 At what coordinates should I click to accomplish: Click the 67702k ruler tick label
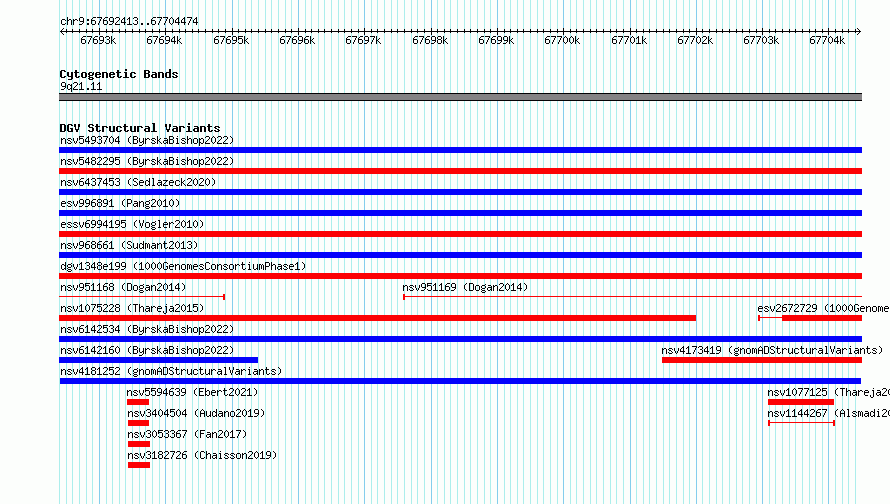[x=695, y=40]
